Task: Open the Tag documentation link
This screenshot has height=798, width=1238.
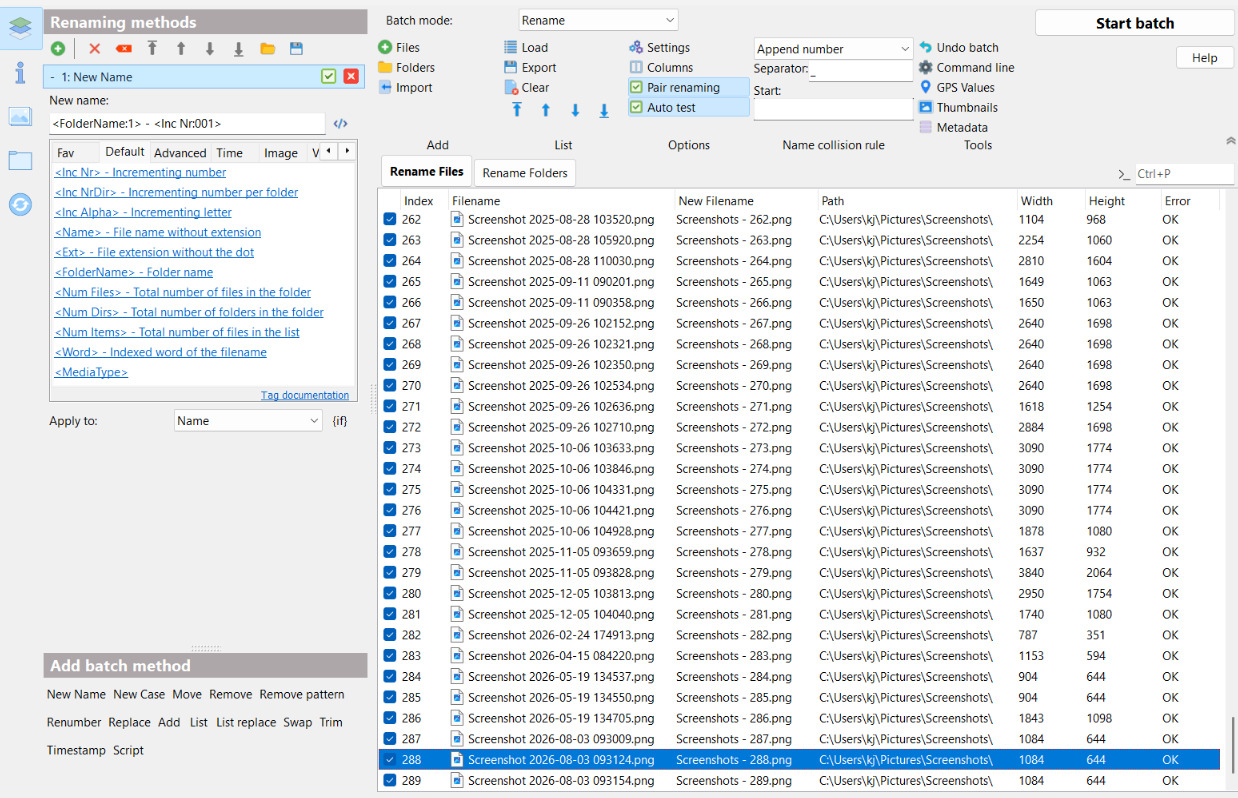Action: [x=305, y=395]
